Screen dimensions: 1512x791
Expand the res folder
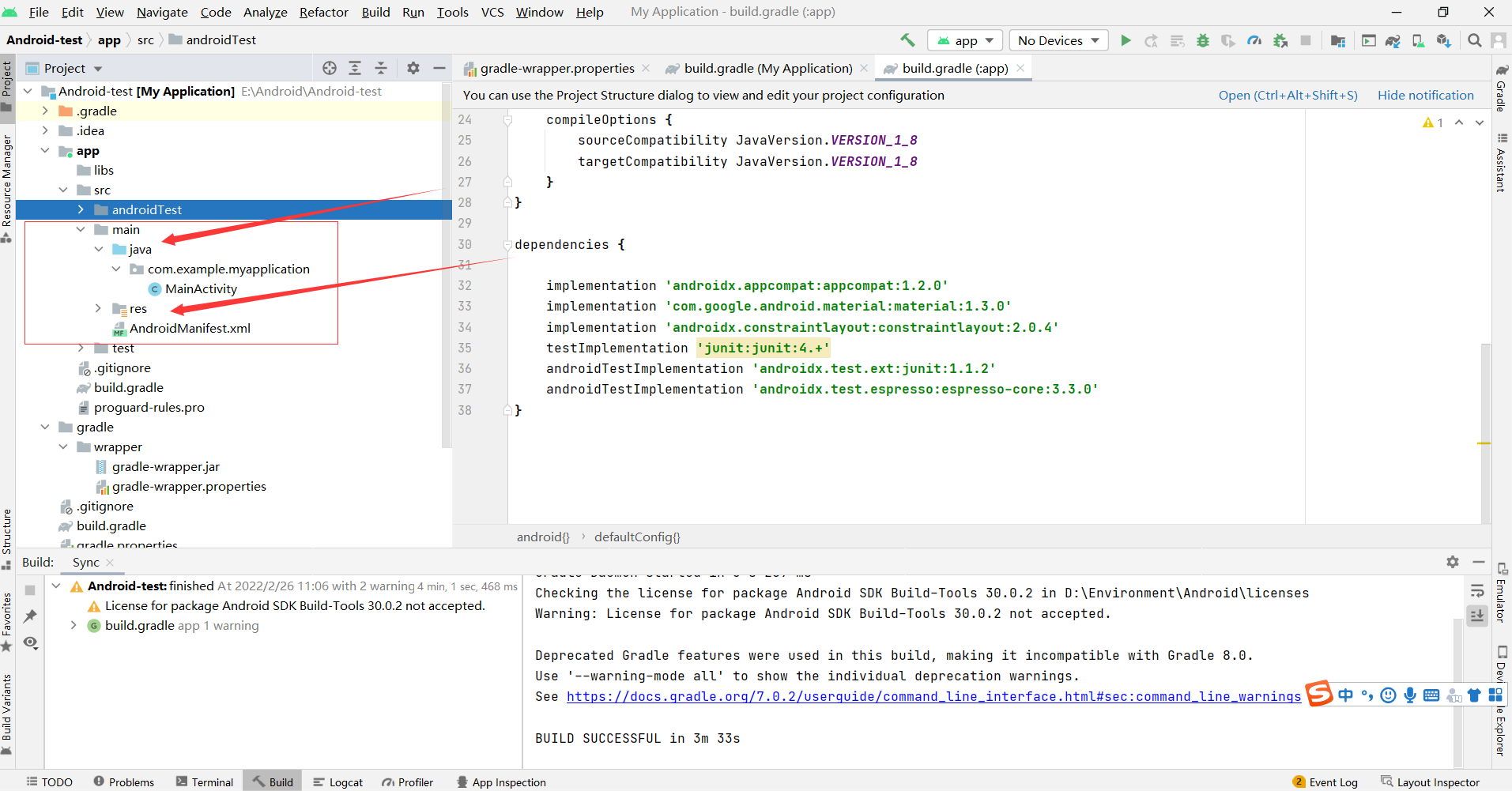tap(98, 308)
